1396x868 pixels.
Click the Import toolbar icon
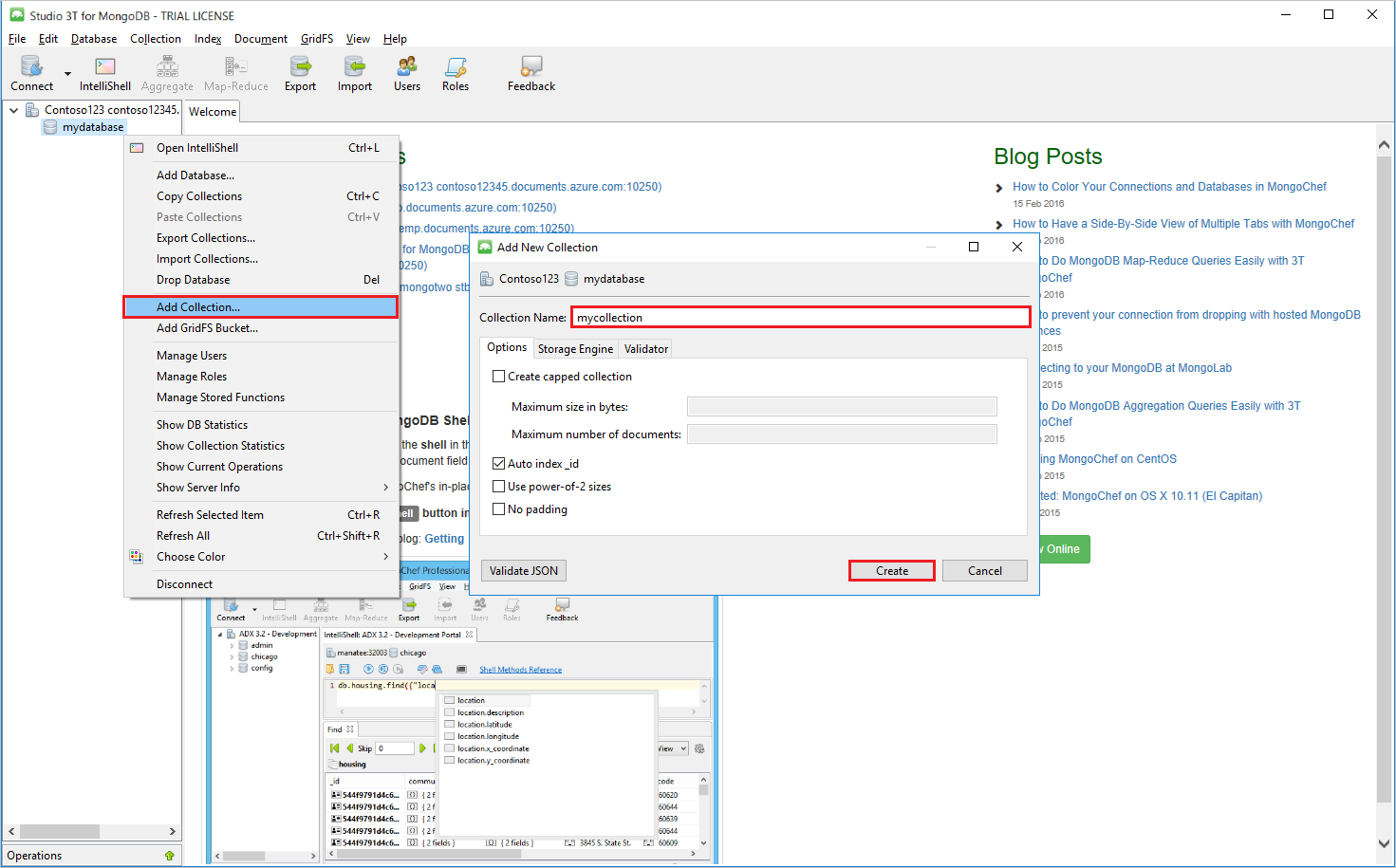click(x=354, y=71)
